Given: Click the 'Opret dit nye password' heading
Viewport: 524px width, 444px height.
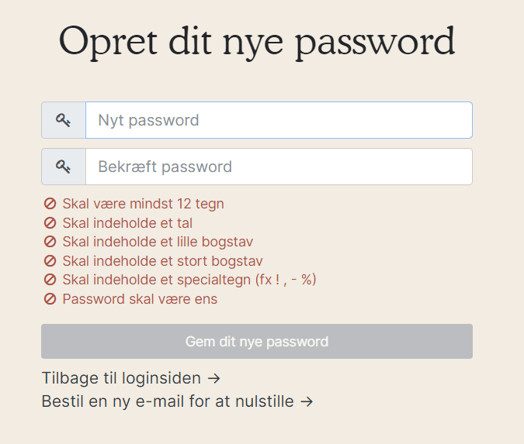Looking at the screenshot, I should click(x=257, y=42).
